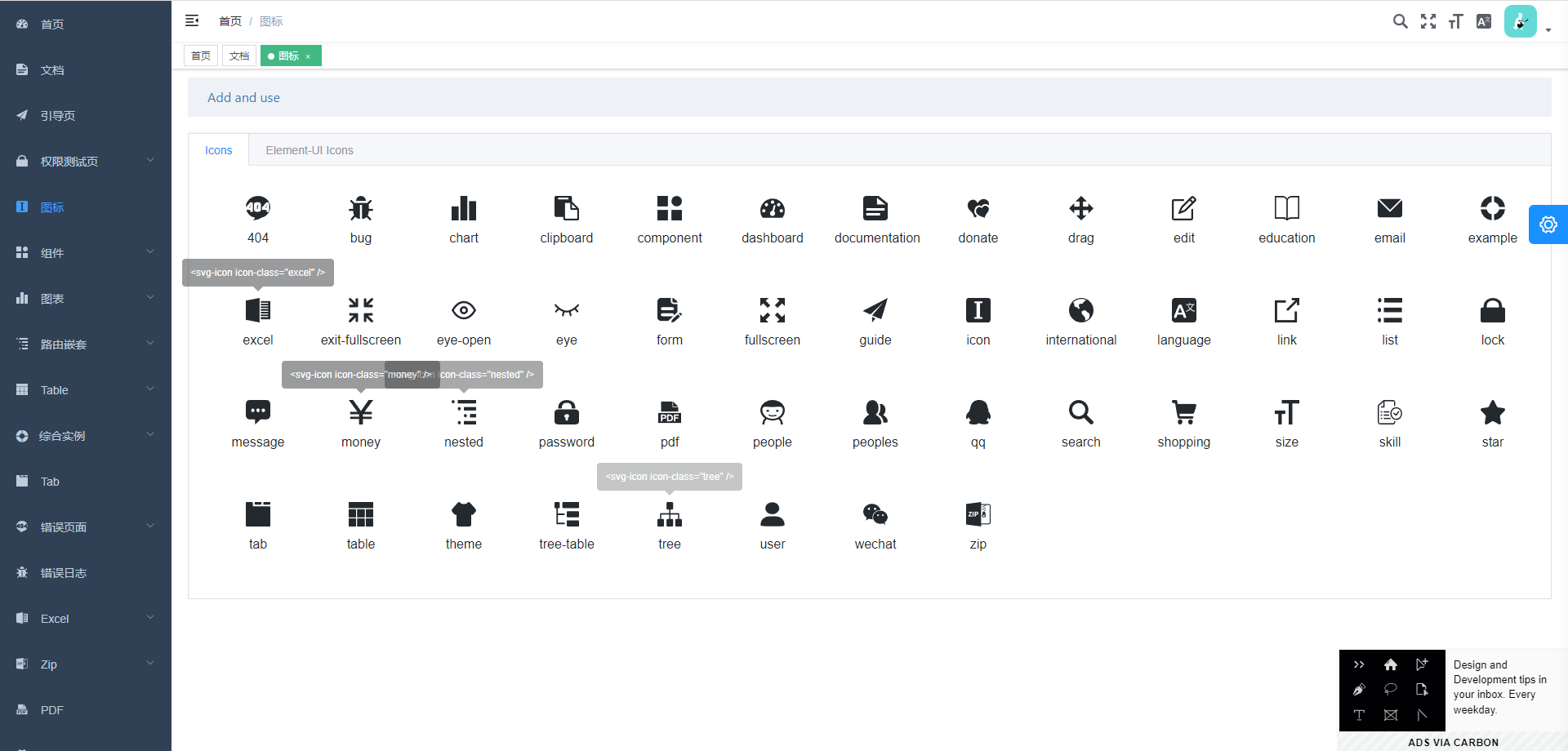The width and height of the screenshot is (1568, 751).
Task: Select the exit-fullscreen icon
Action: coord(361,310)
